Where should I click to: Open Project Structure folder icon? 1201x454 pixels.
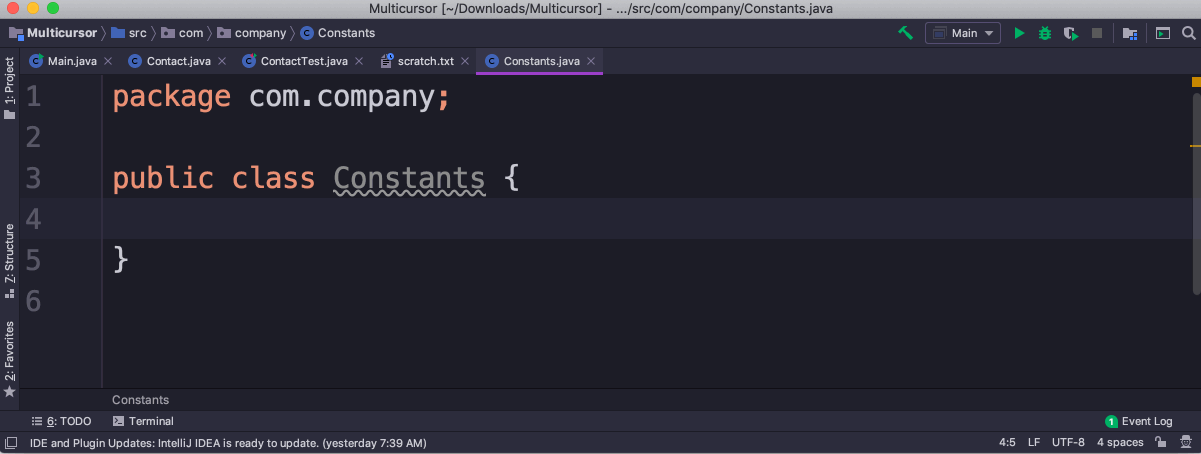[1130, 33]
